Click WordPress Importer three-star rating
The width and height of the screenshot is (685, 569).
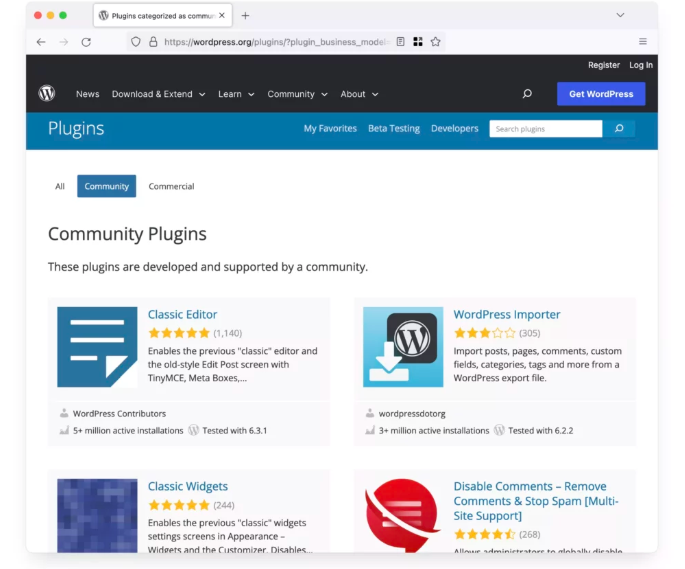[x=485, y=333]
